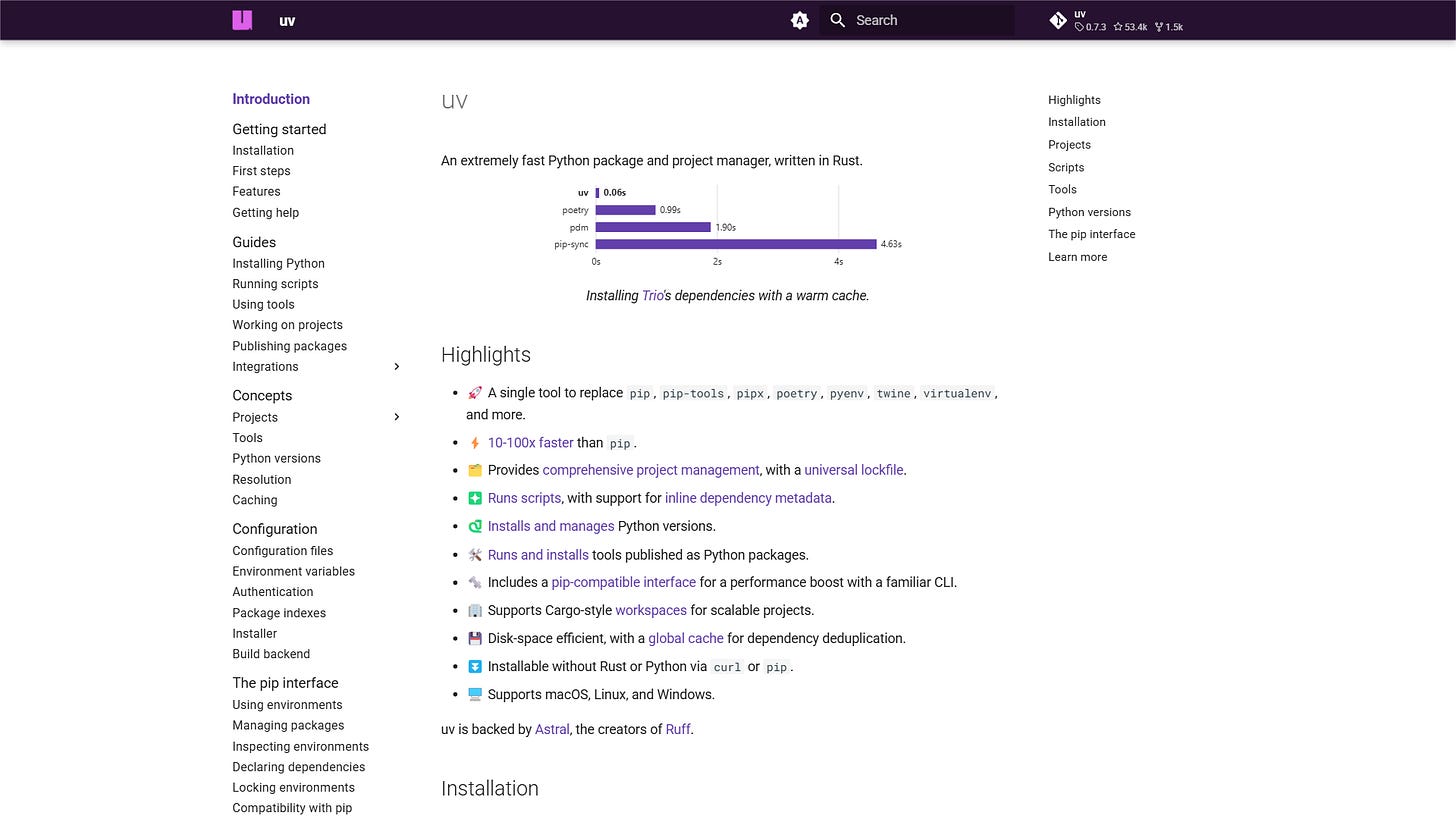1456x819 pixels.
Task: Open Running scripts guide
Action: pos(275,284)
